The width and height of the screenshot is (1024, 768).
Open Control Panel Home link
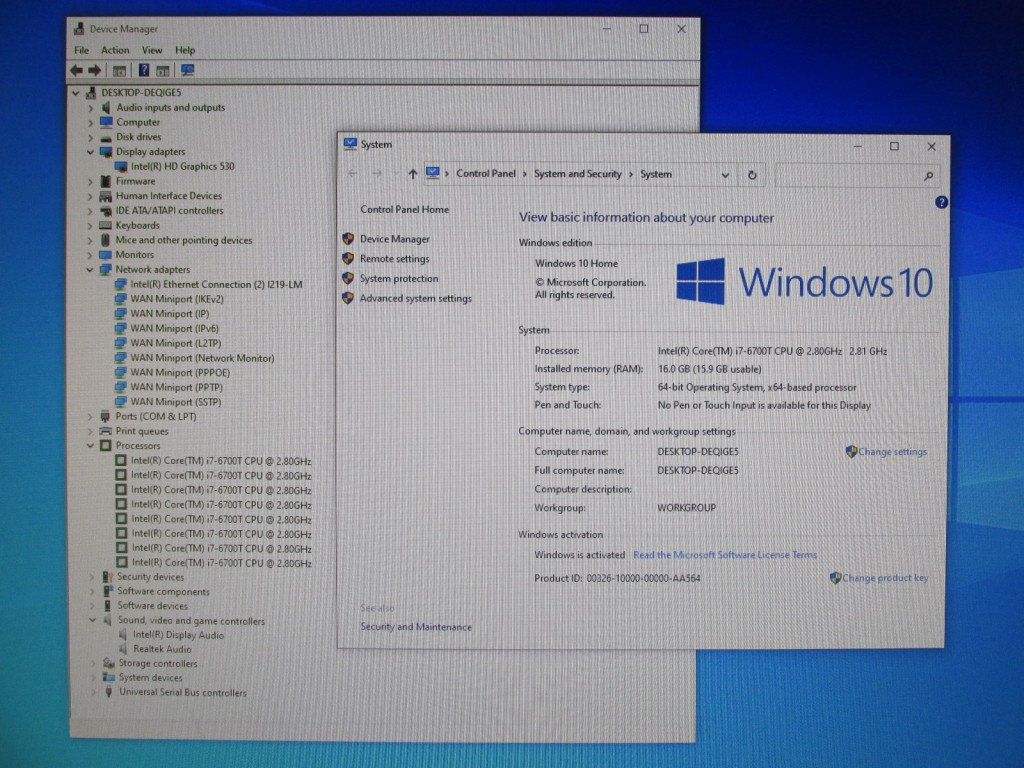[405, 210]
